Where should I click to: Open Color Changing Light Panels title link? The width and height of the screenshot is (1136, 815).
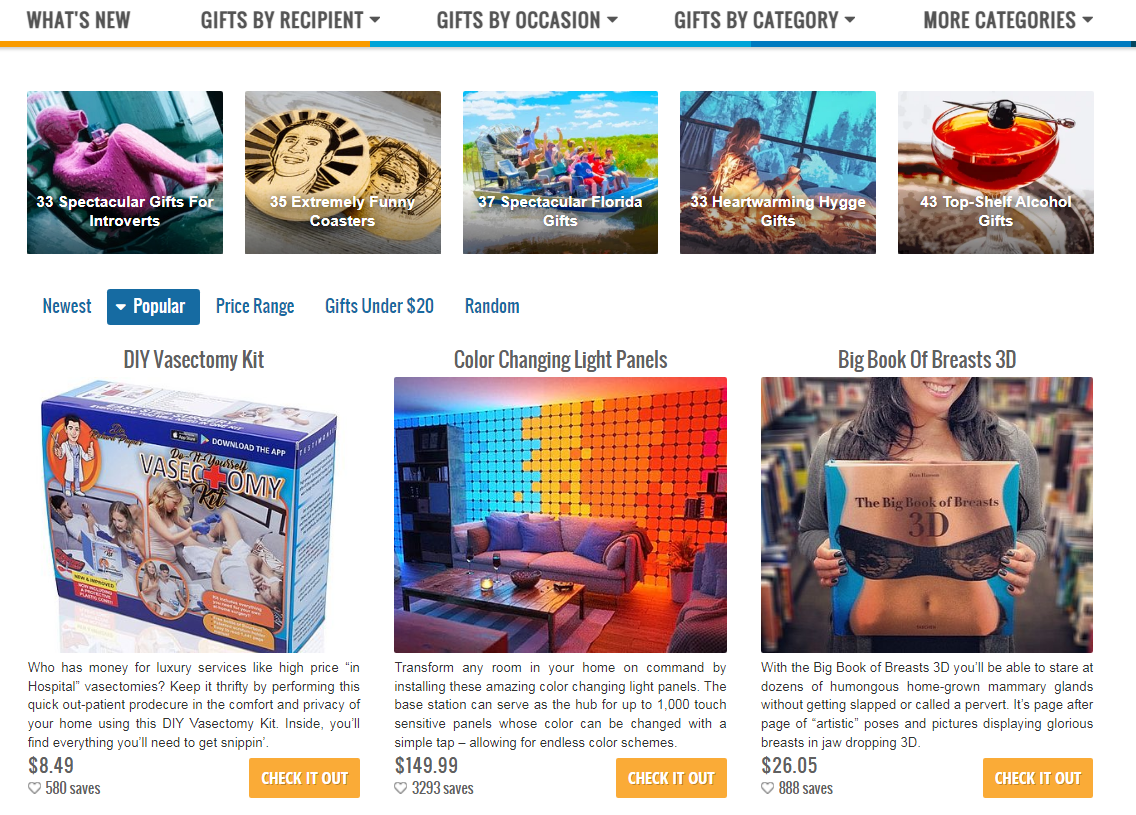560,360
